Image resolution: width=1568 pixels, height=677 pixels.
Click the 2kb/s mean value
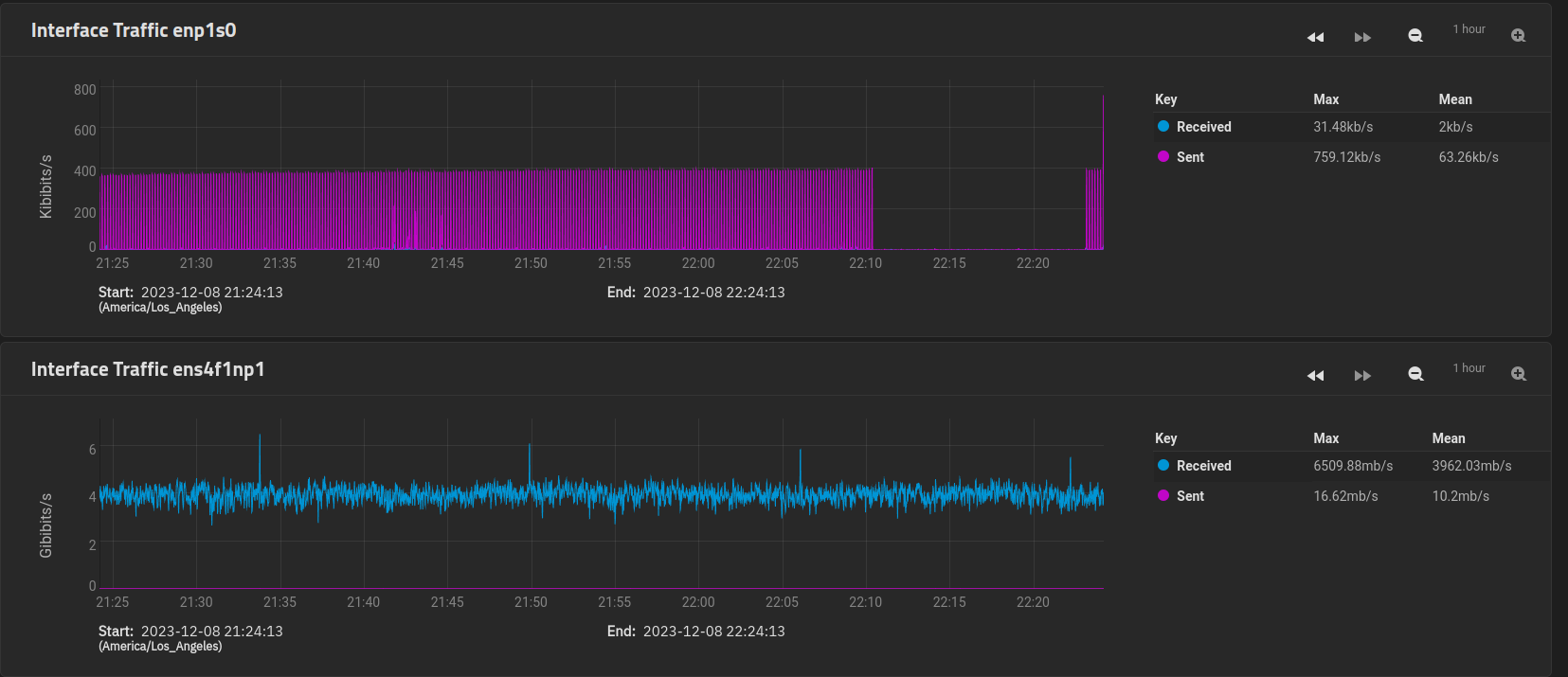click(1456, 127)
